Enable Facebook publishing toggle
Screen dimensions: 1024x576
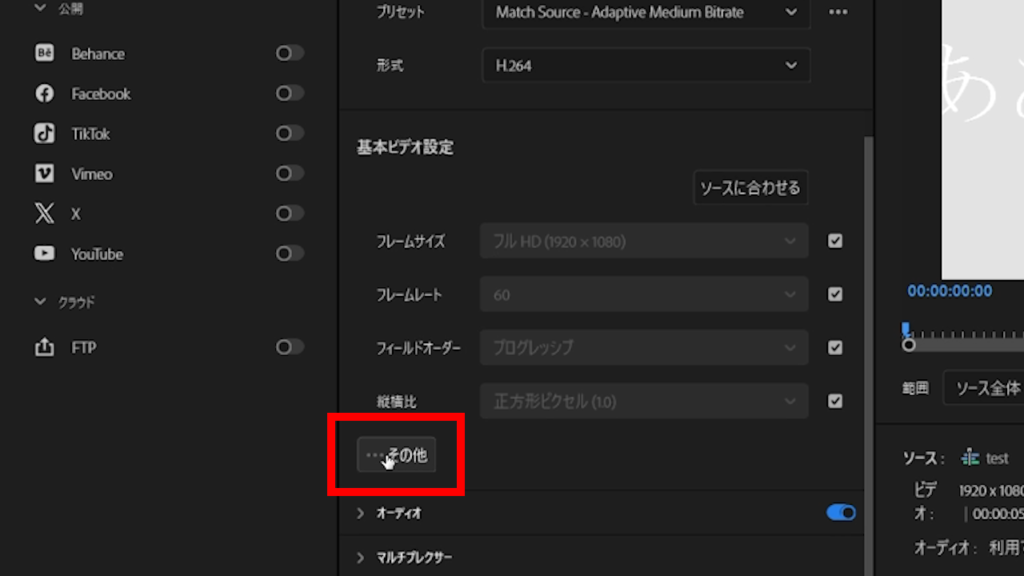[289, 93]
